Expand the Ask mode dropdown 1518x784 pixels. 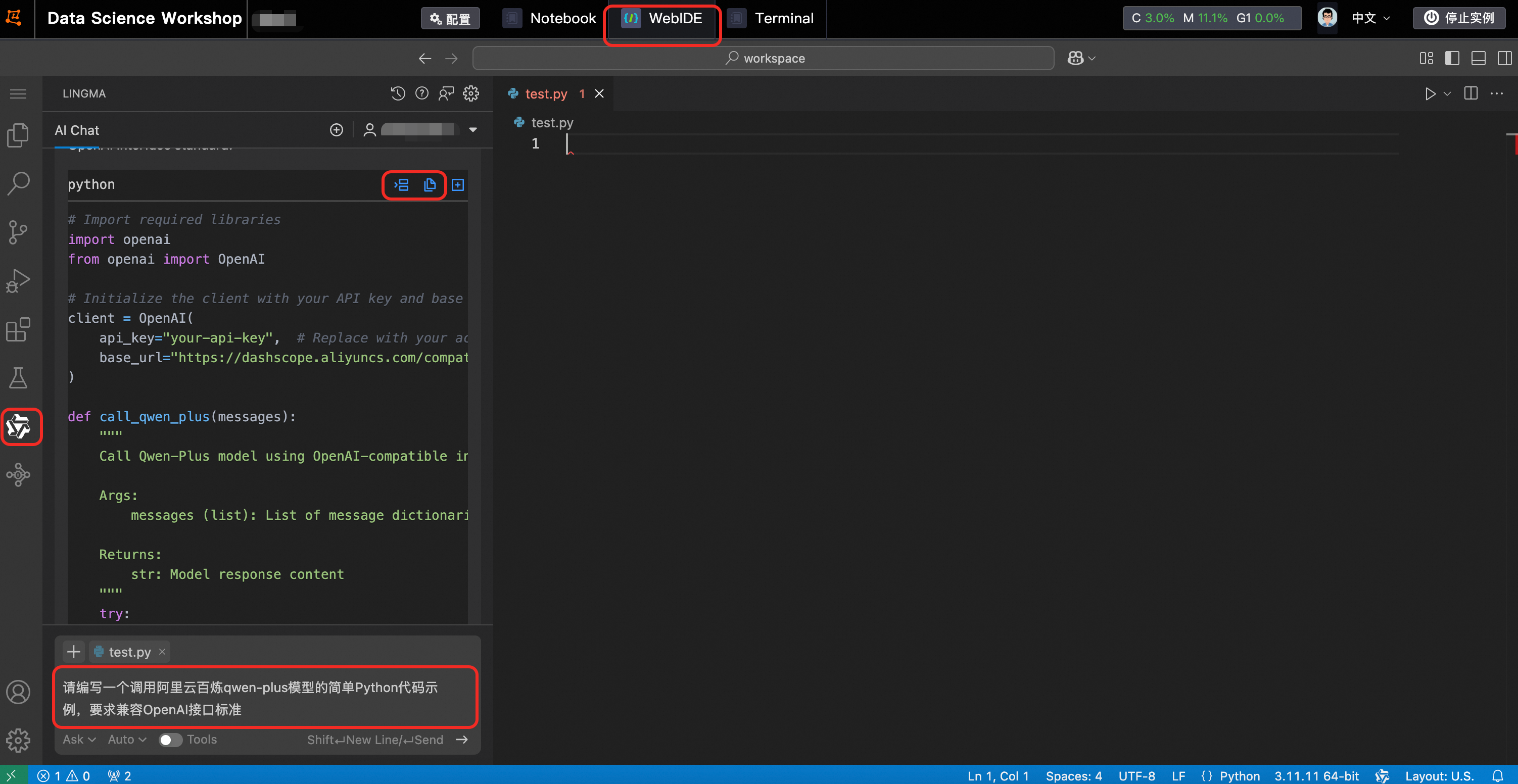(x=79, y=740)
